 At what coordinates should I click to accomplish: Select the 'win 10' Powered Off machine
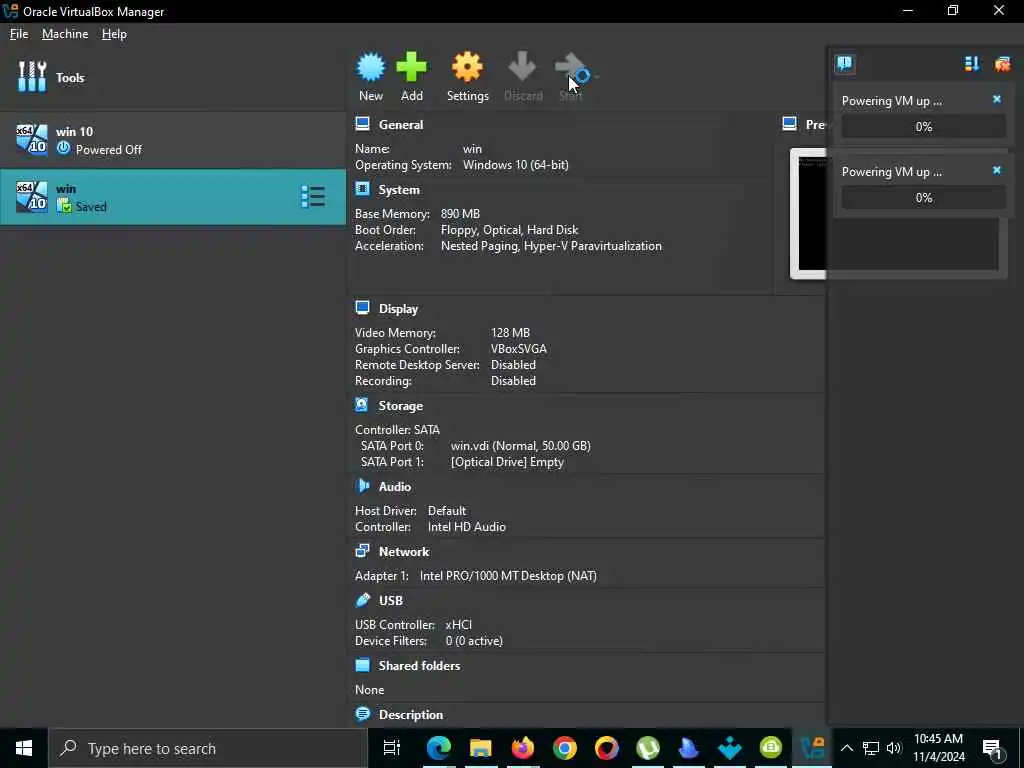172,140
